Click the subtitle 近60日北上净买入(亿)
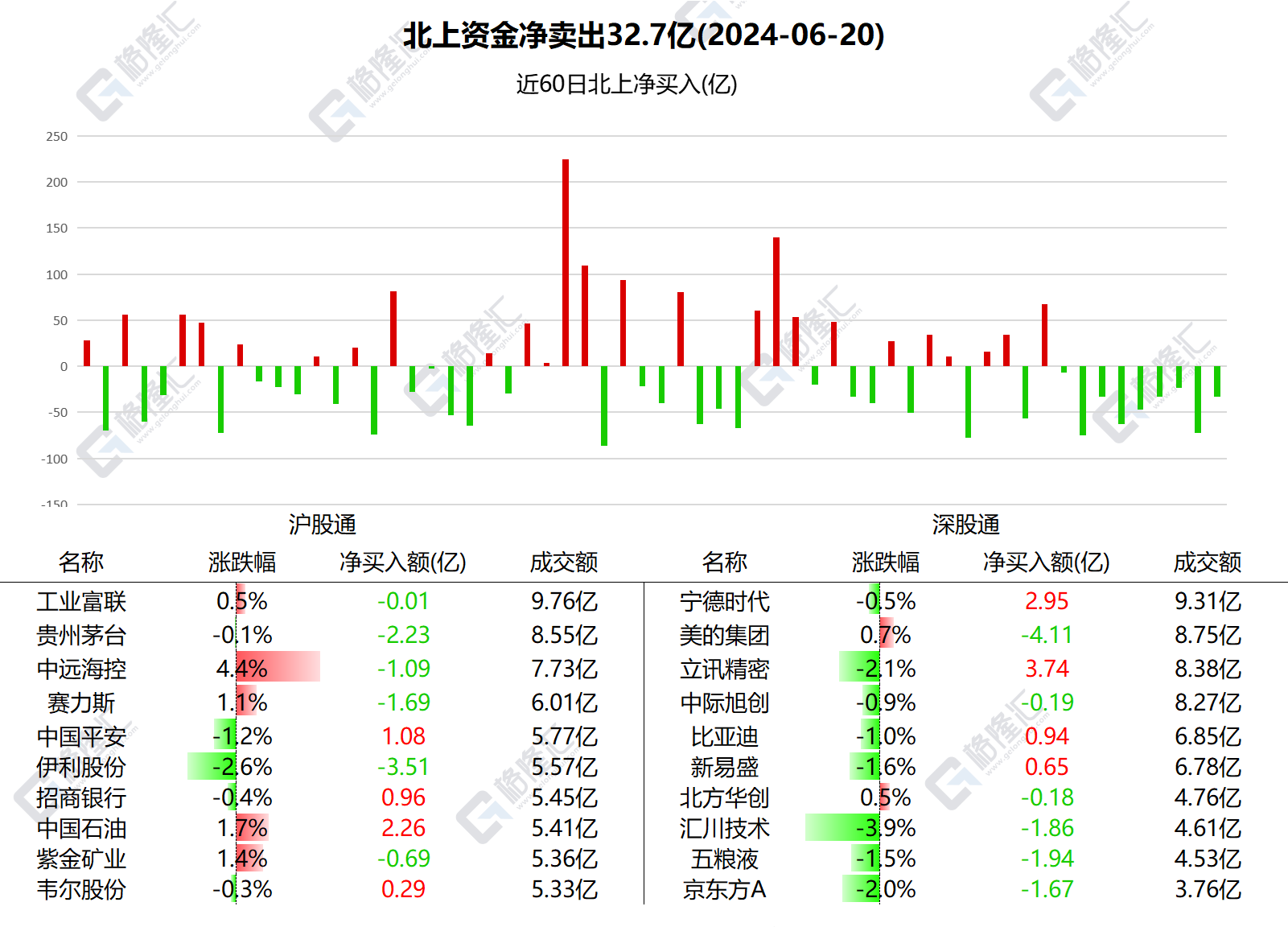Screen dimensions: 1288x927 (x=627, y=84)
